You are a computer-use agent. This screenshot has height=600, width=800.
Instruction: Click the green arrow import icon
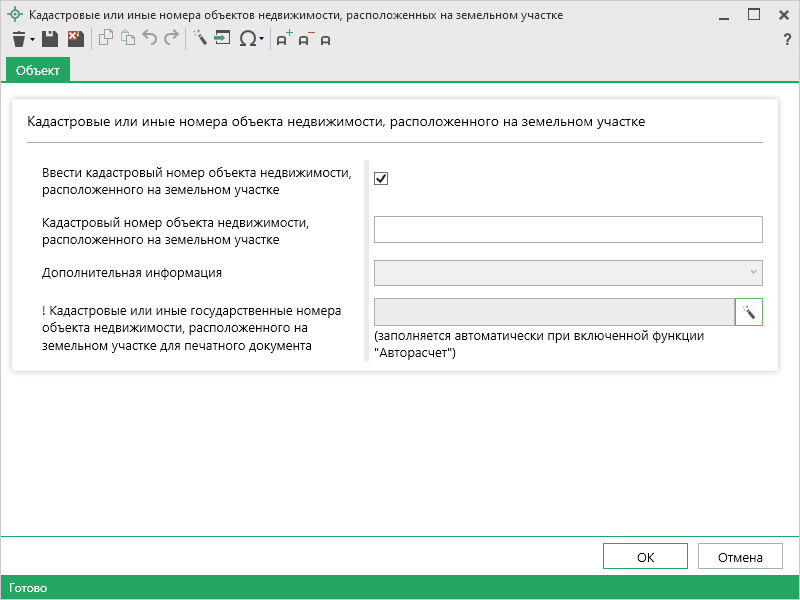pos(221,39)
